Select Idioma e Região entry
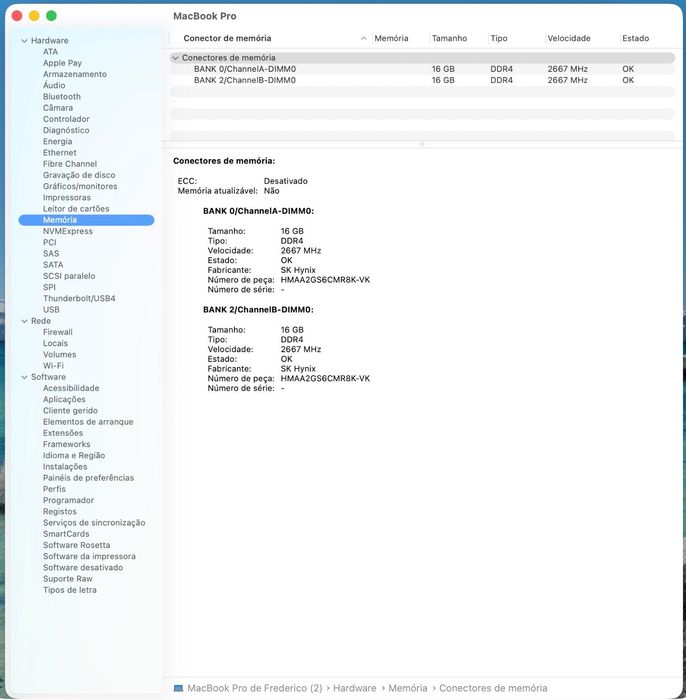Screen dimensions: 686x700 tap(74, 455)
